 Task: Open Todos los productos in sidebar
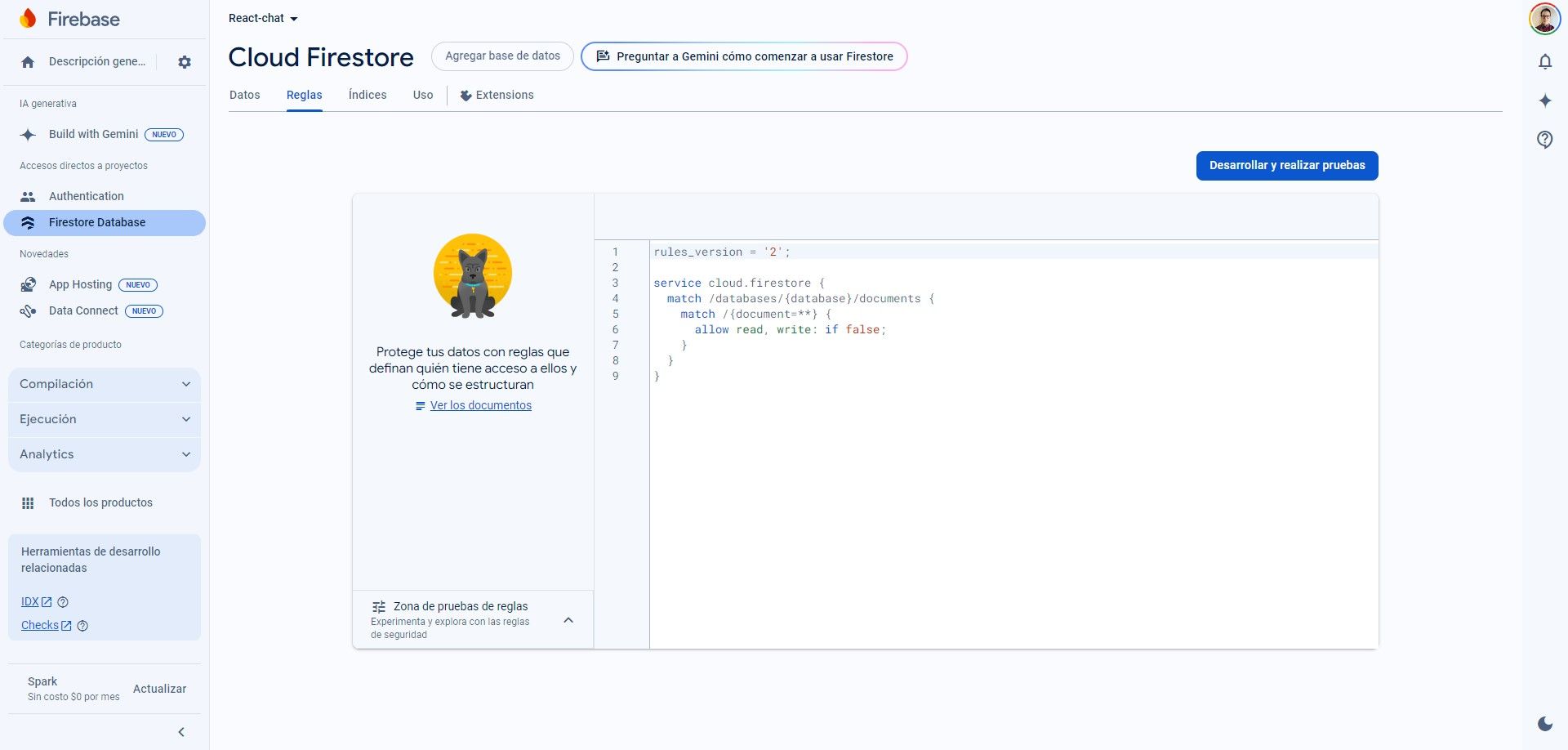tap(105, 503)
